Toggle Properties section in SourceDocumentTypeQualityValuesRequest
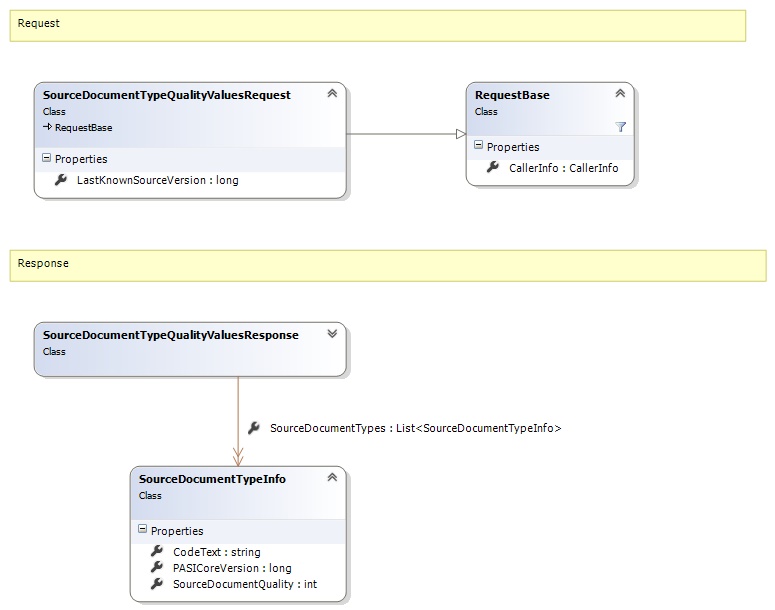The width and height of the screenshot is (775, 610). pyautogui.click(x=46, y=159)
